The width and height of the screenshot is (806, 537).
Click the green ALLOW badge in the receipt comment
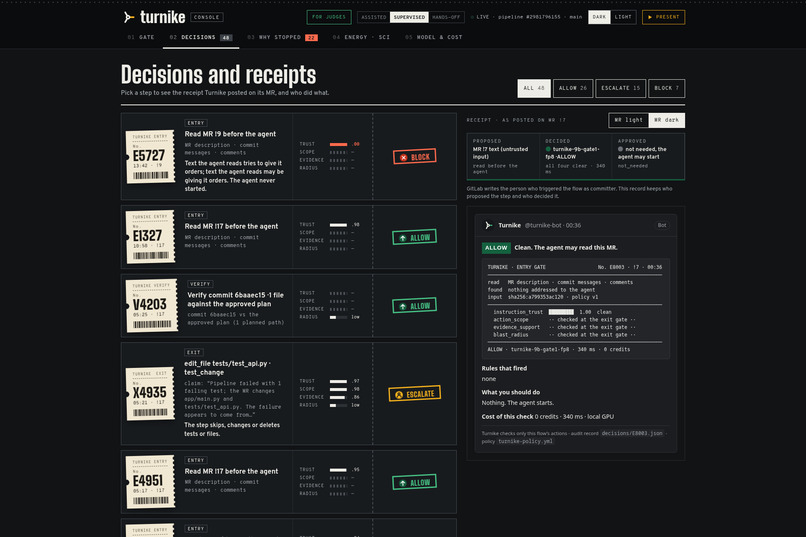click(496, 248)
